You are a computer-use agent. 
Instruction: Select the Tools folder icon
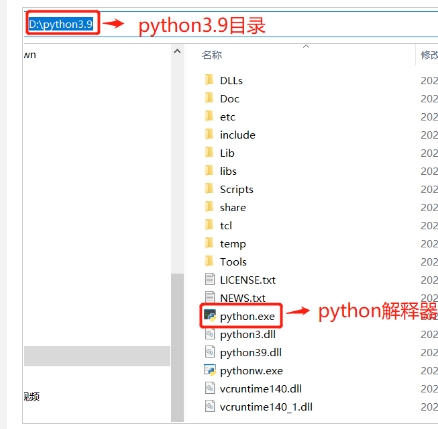pos(209,261)
